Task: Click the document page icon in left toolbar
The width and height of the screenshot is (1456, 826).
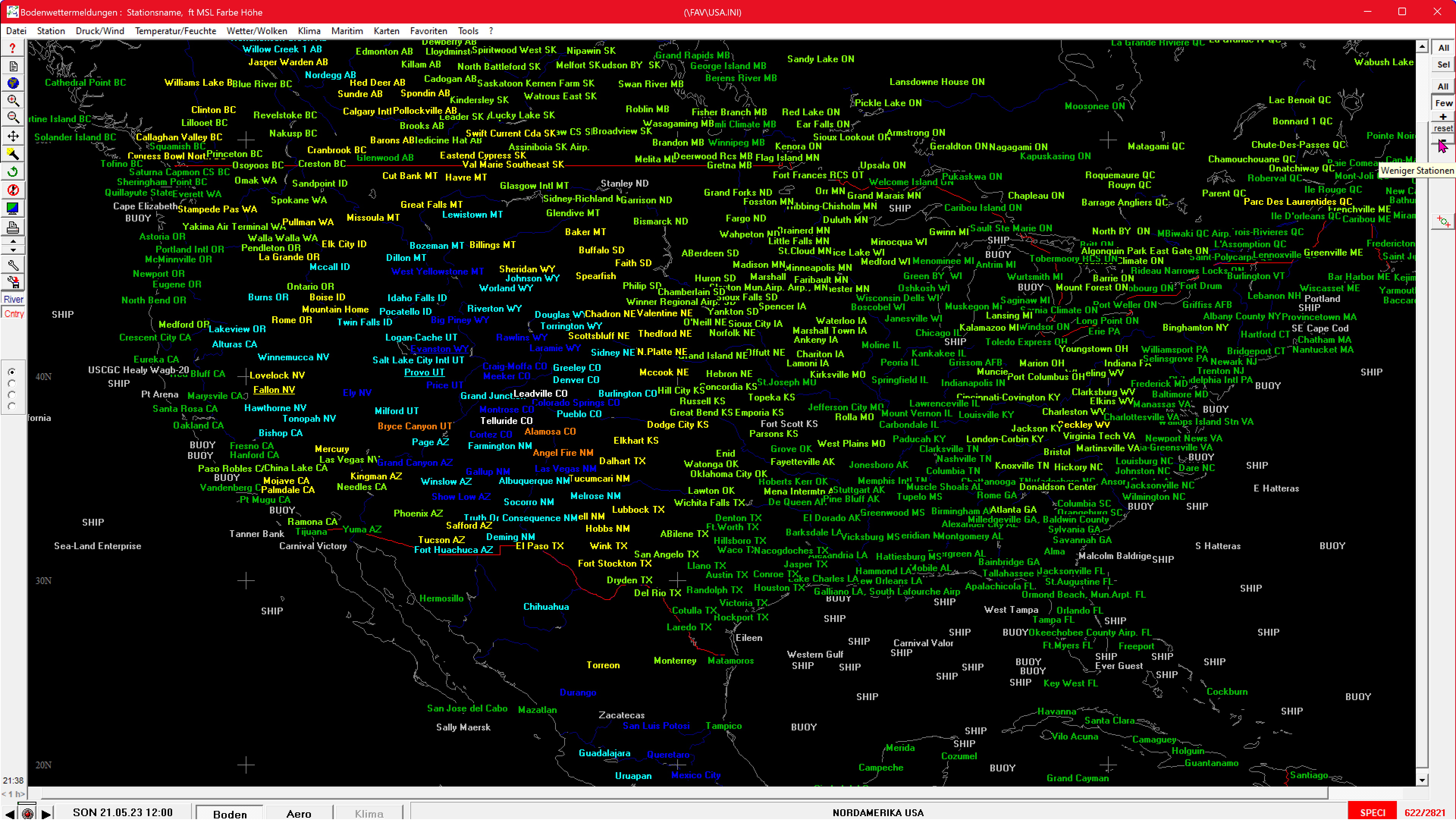Action: click(x=13, y=66)
